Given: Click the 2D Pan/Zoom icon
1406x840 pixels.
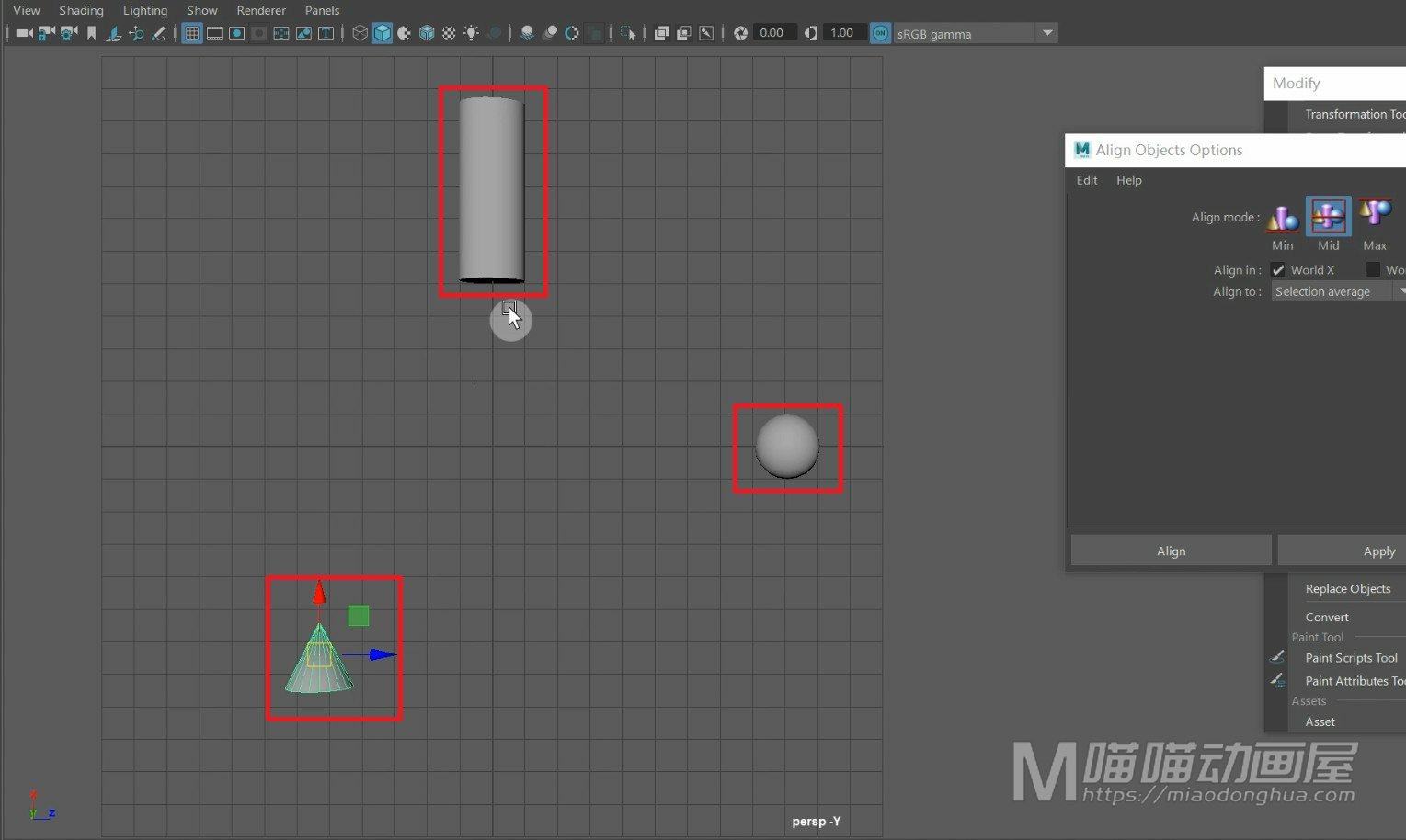Looking at the screenshot, I should [x=136, y=33].
